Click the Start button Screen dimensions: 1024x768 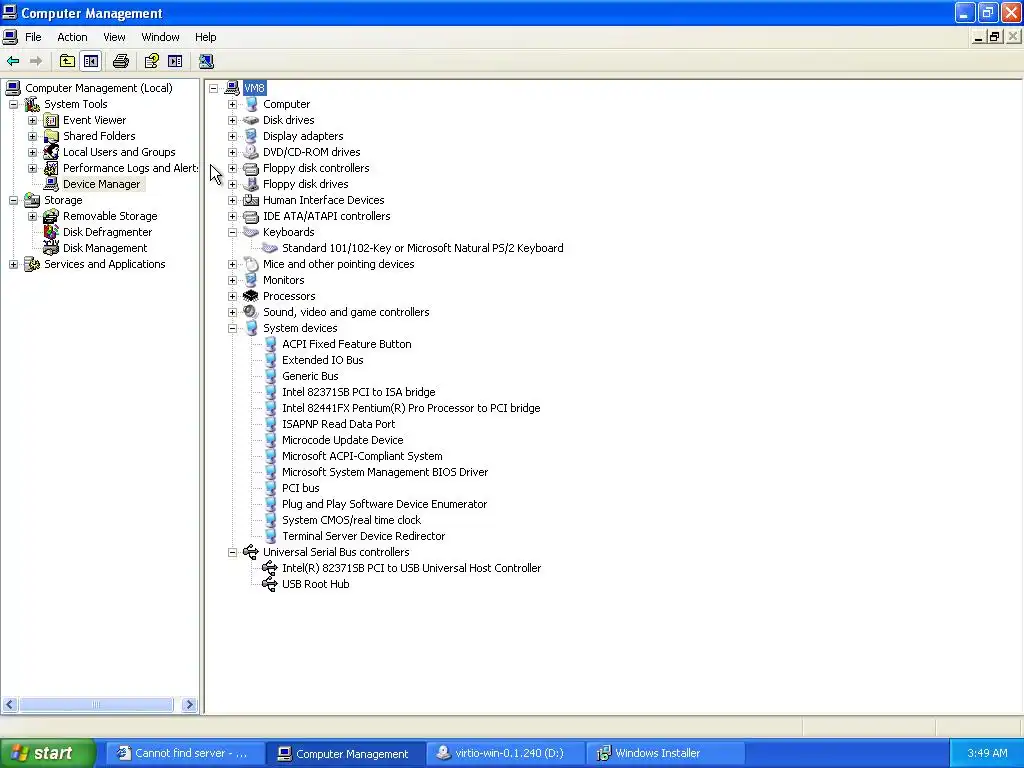pos(47,753)
